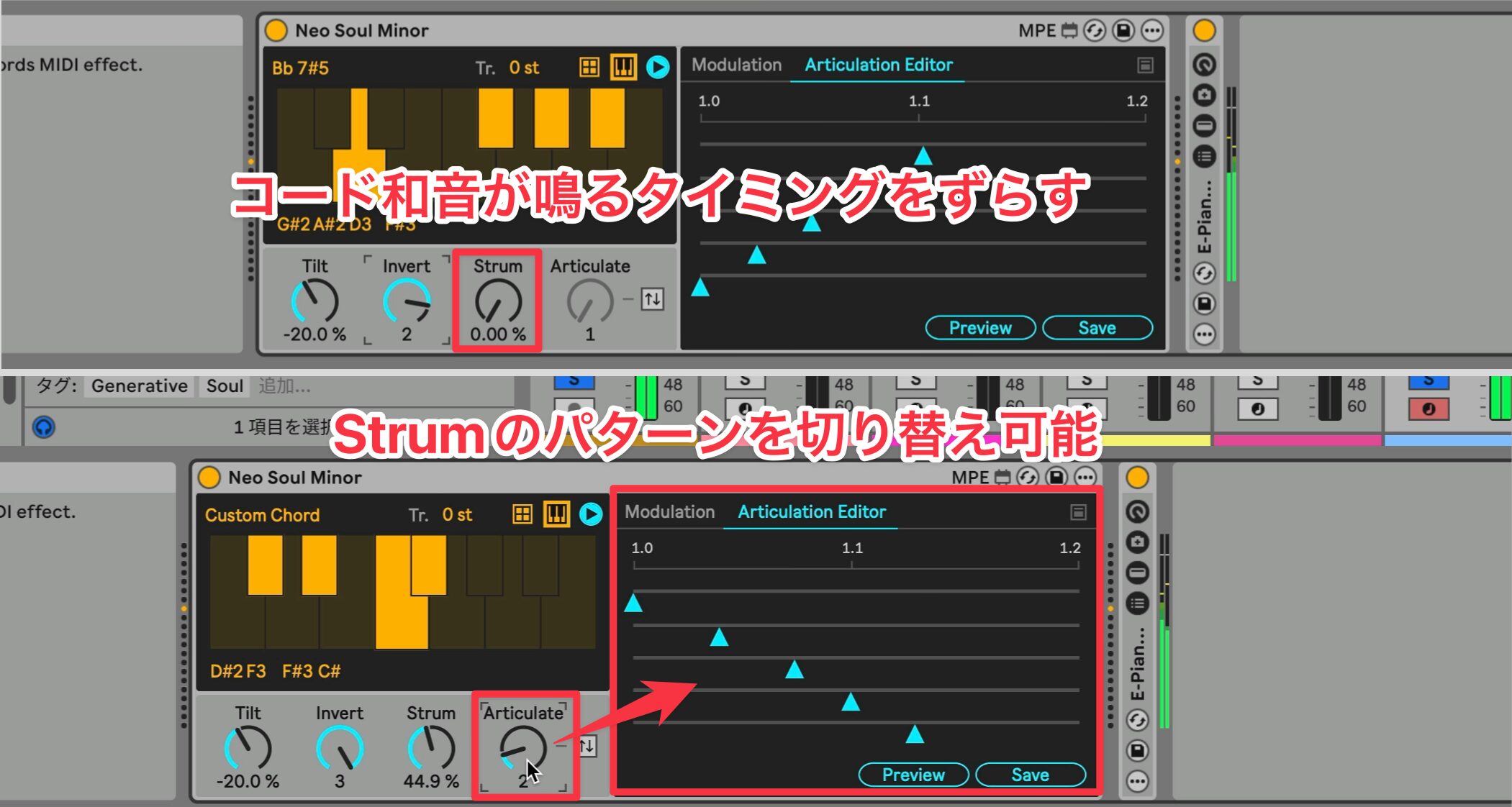Click the chain list icon on the upper E-Pian strip
This screenshot has height=807, width=1512.
(1204, 156)
